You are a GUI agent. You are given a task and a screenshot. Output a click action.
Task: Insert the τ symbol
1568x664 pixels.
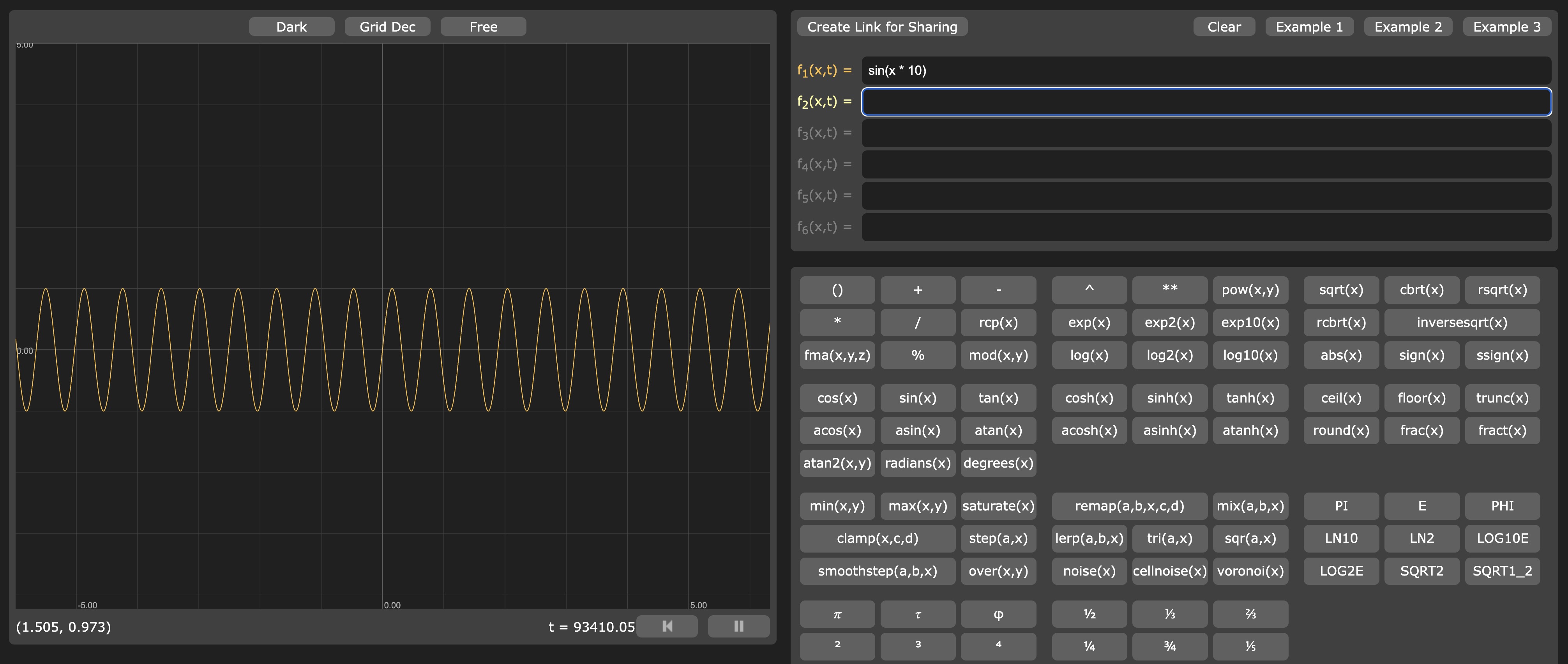coord(917,614)
